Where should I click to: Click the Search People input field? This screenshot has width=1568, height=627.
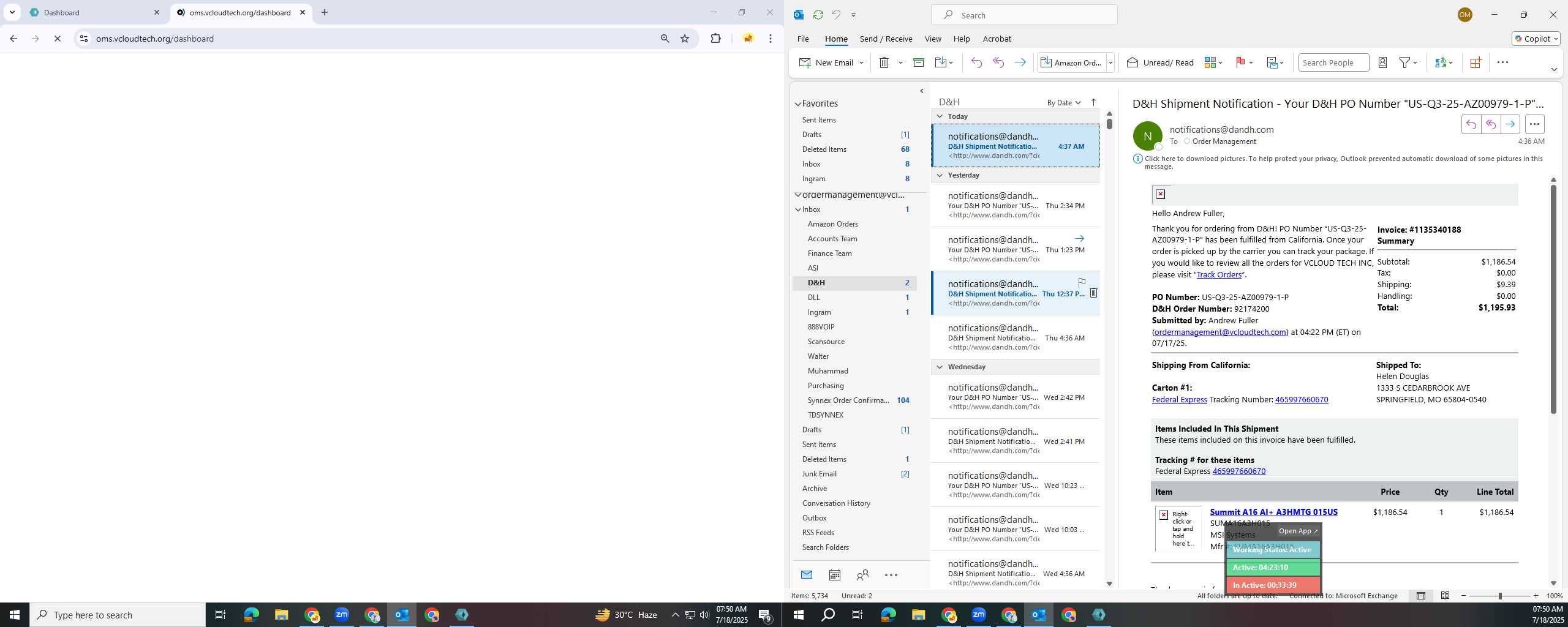click(x=1333, y=62)
